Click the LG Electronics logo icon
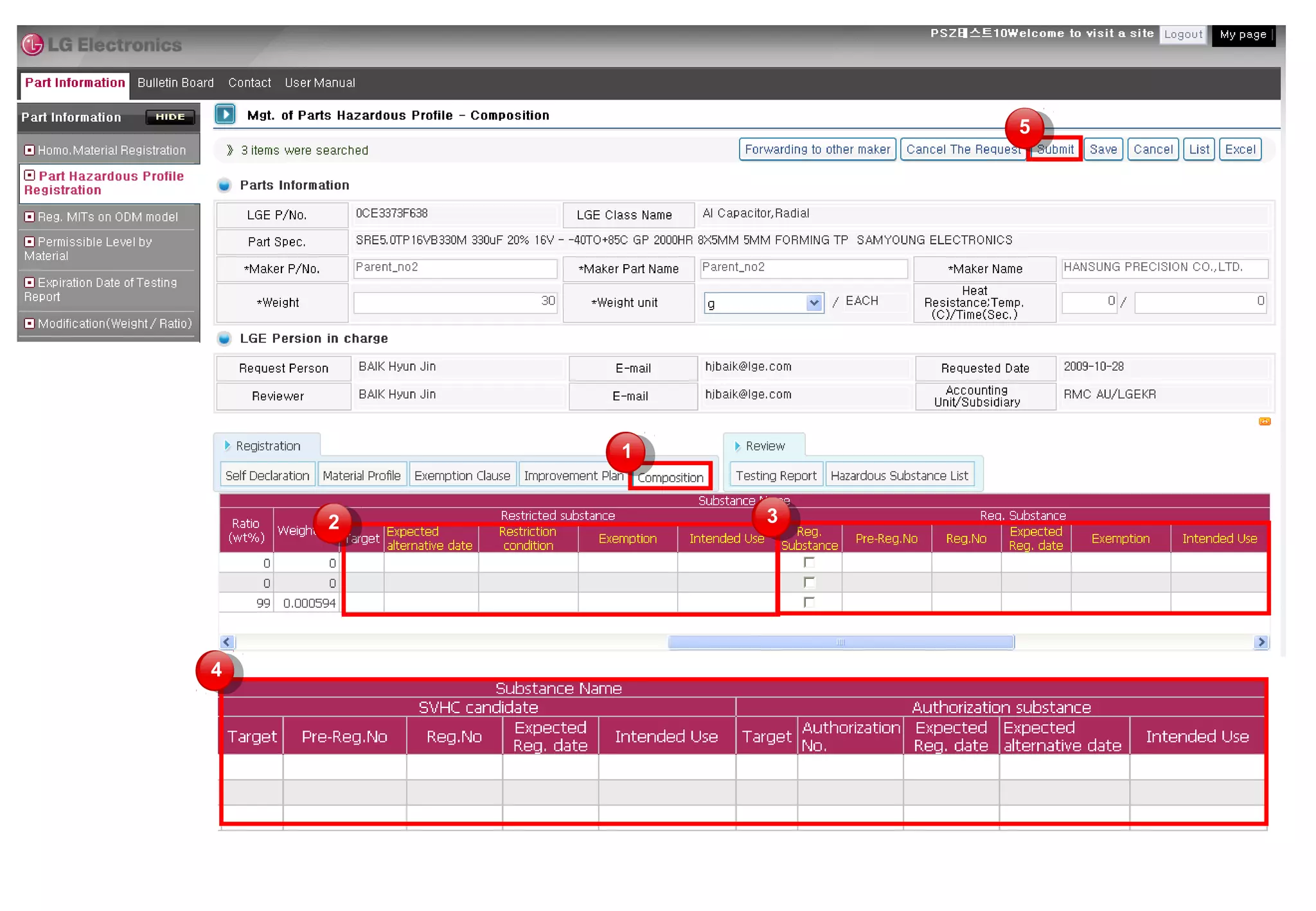 pos(32,45)
